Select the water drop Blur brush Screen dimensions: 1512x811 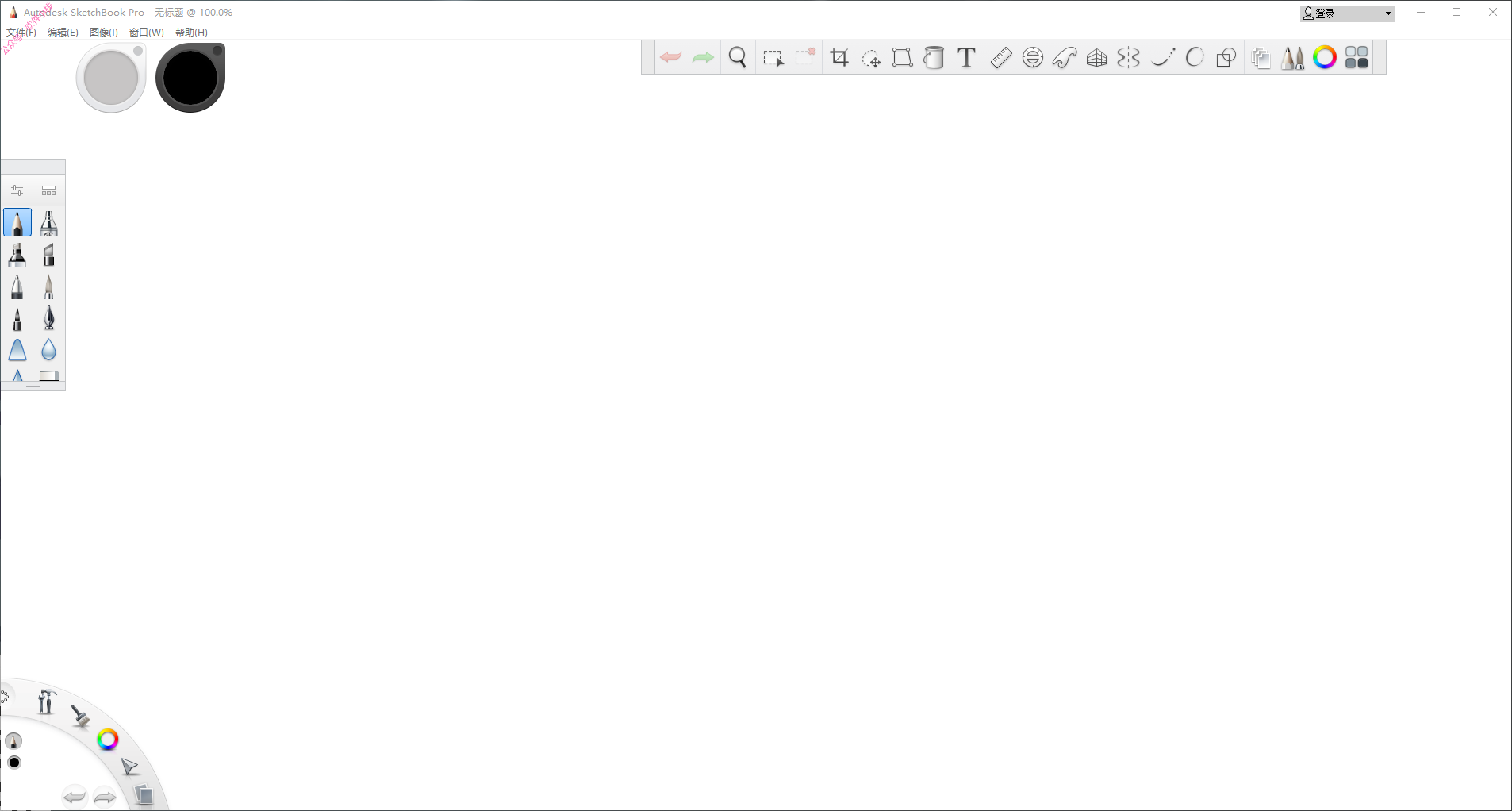coord(49,350)
